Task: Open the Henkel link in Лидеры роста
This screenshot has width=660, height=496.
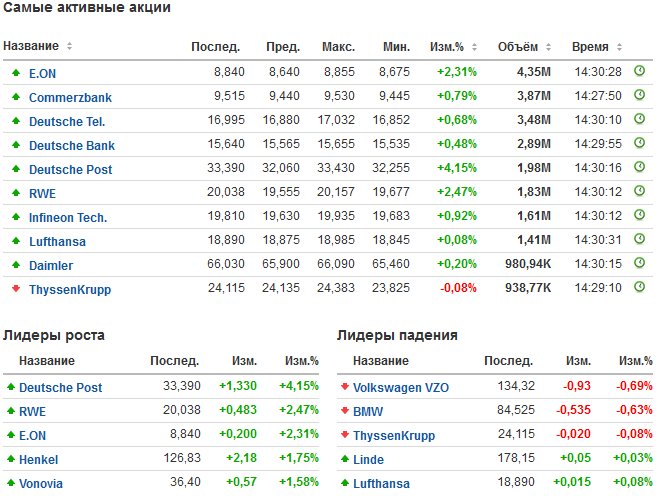Action: (x=40, y=460)
